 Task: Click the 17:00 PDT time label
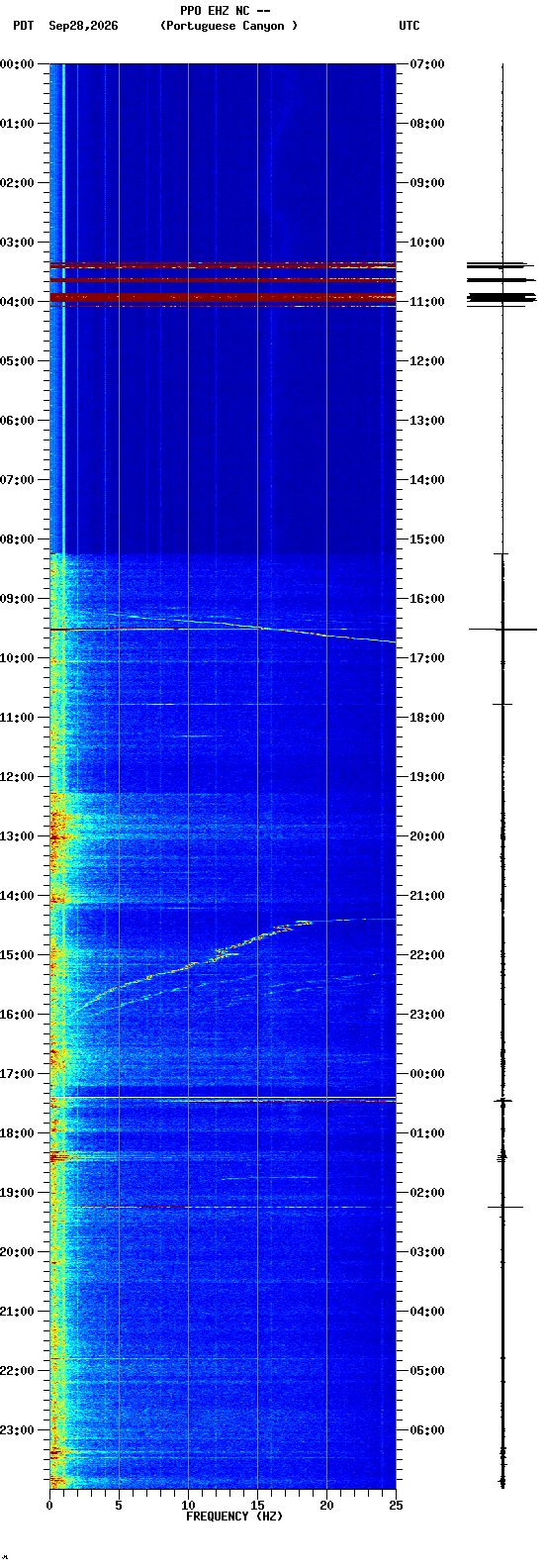point(17,1074)
